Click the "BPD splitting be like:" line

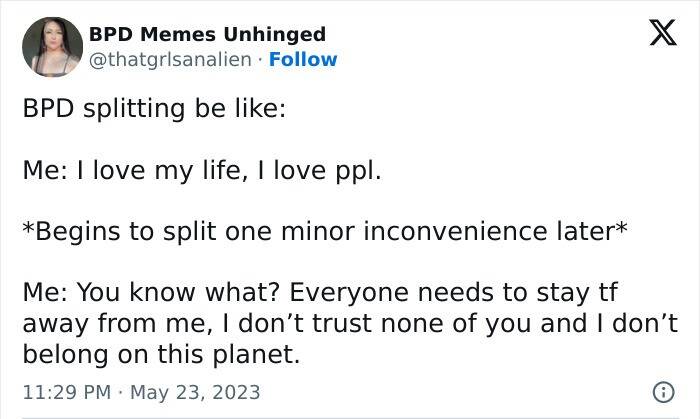tap(154, 110)
